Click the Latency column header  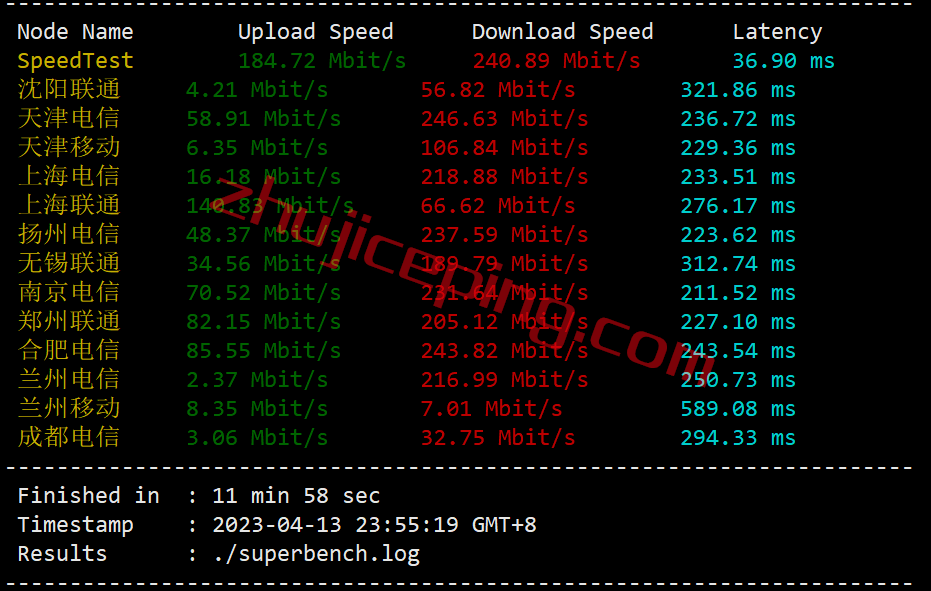point(777,31)
